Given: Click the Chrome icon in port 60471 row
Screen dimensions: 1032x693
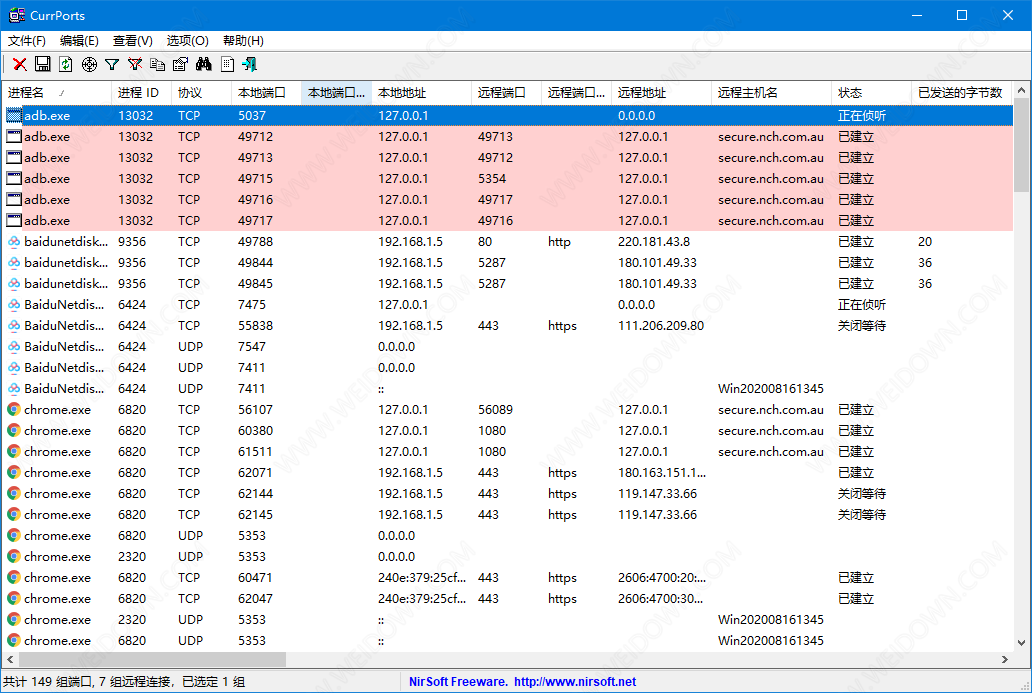Looking at the screenshot, I should (x=14, y=578).
